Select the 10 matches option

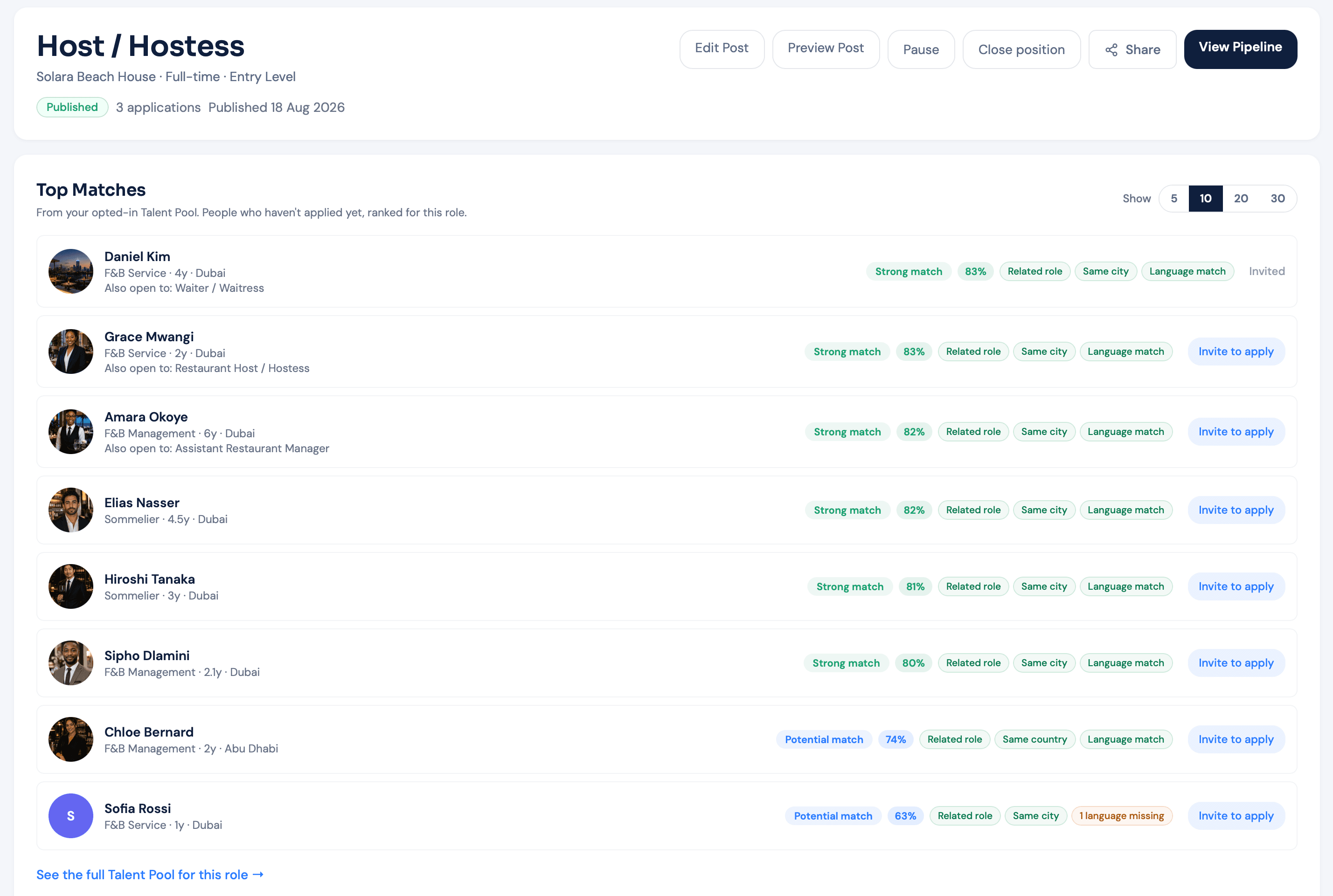(1206, 199)
